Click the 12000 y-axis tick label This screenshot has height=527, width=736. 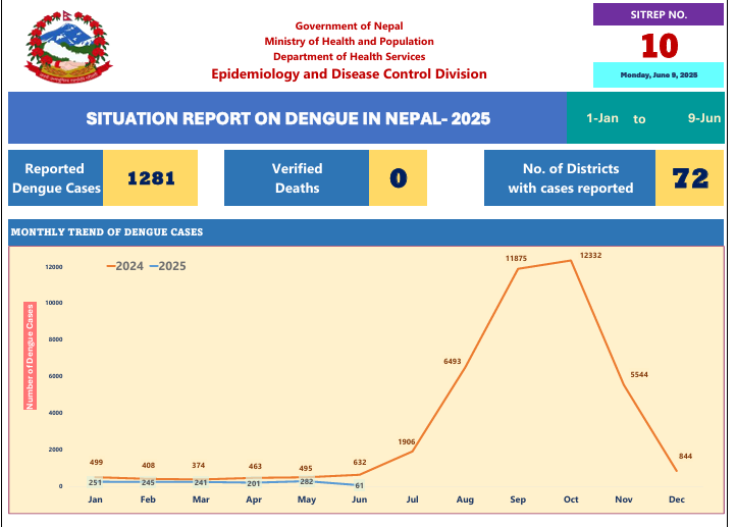tap(54, 267)
